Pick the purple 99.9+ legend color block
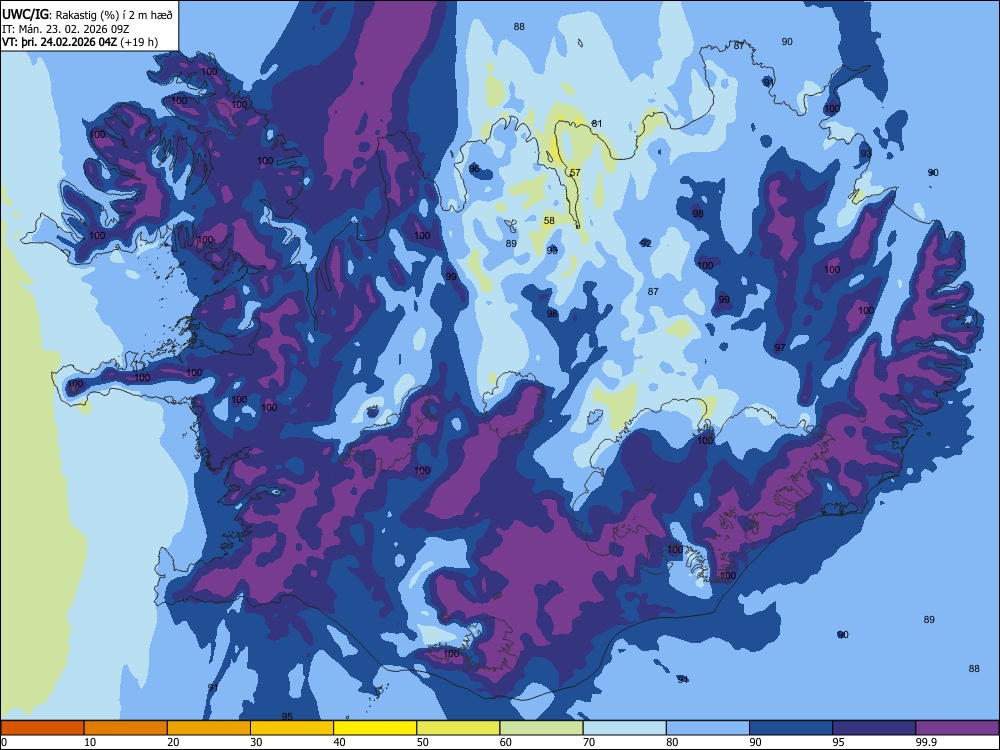The height and width of the screenshot is (750, 1000). click(x=957, y=728)
